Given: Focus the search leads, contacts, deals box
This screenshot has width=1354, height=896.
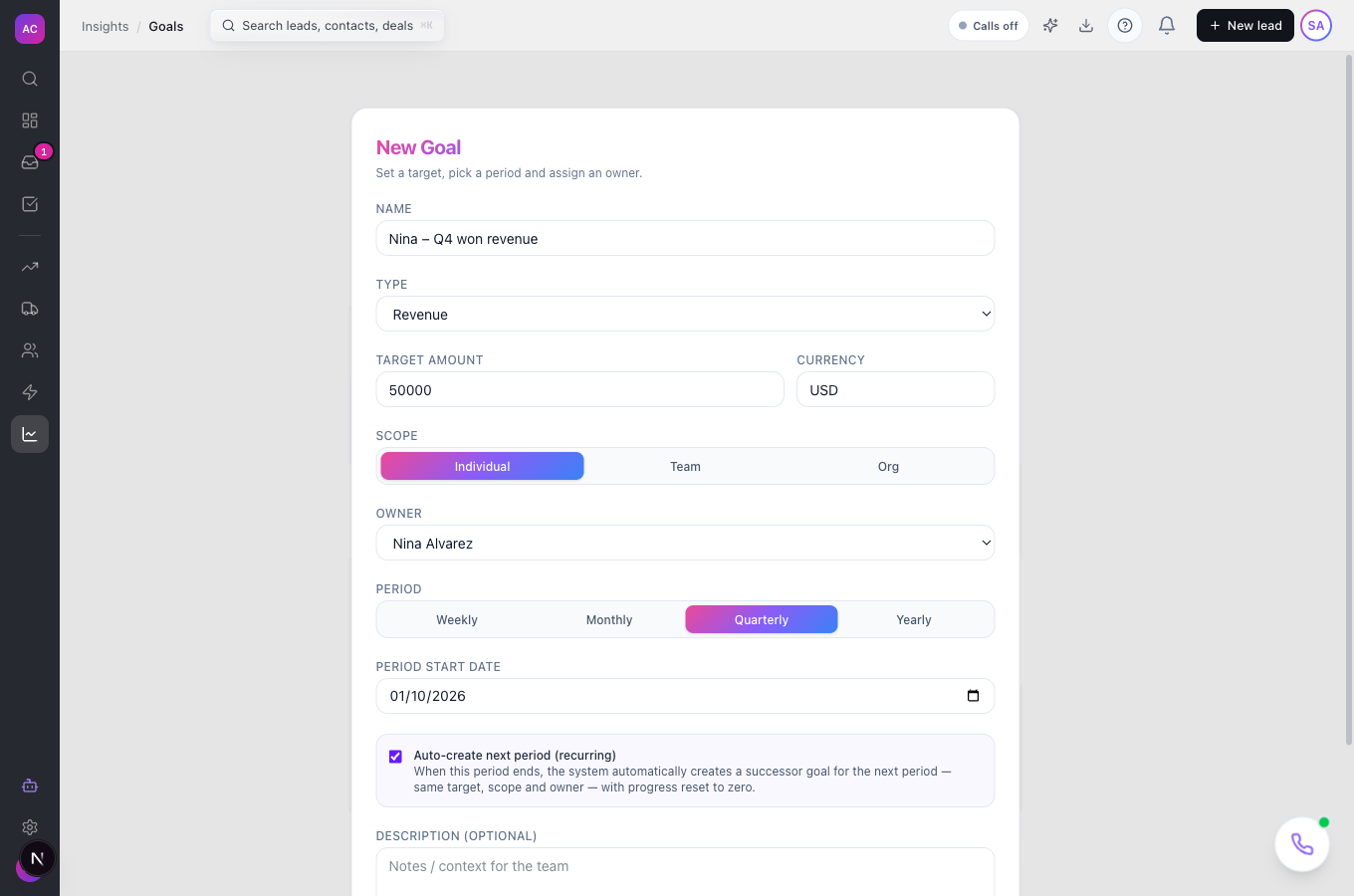Looking at the screenshot, I should click(x=328, y=26).
